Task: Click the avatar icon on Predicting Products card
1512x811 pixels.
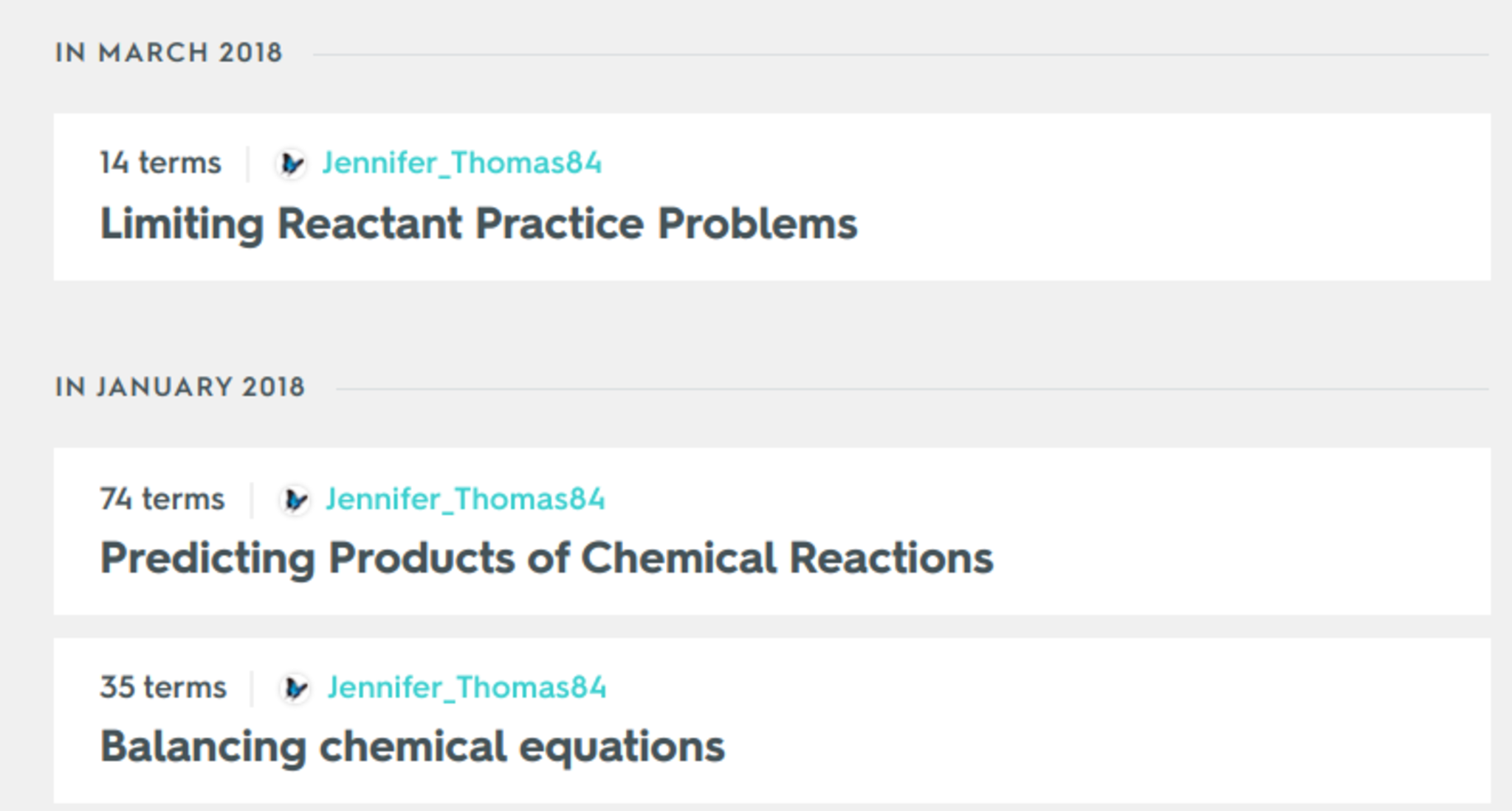Action: (295, 500)
